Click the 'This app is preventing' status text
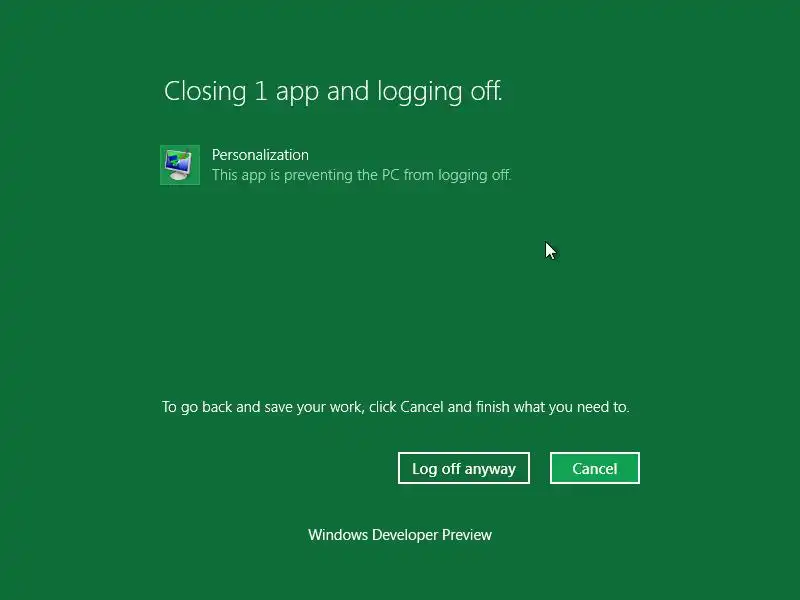 [x=361, y=175]
